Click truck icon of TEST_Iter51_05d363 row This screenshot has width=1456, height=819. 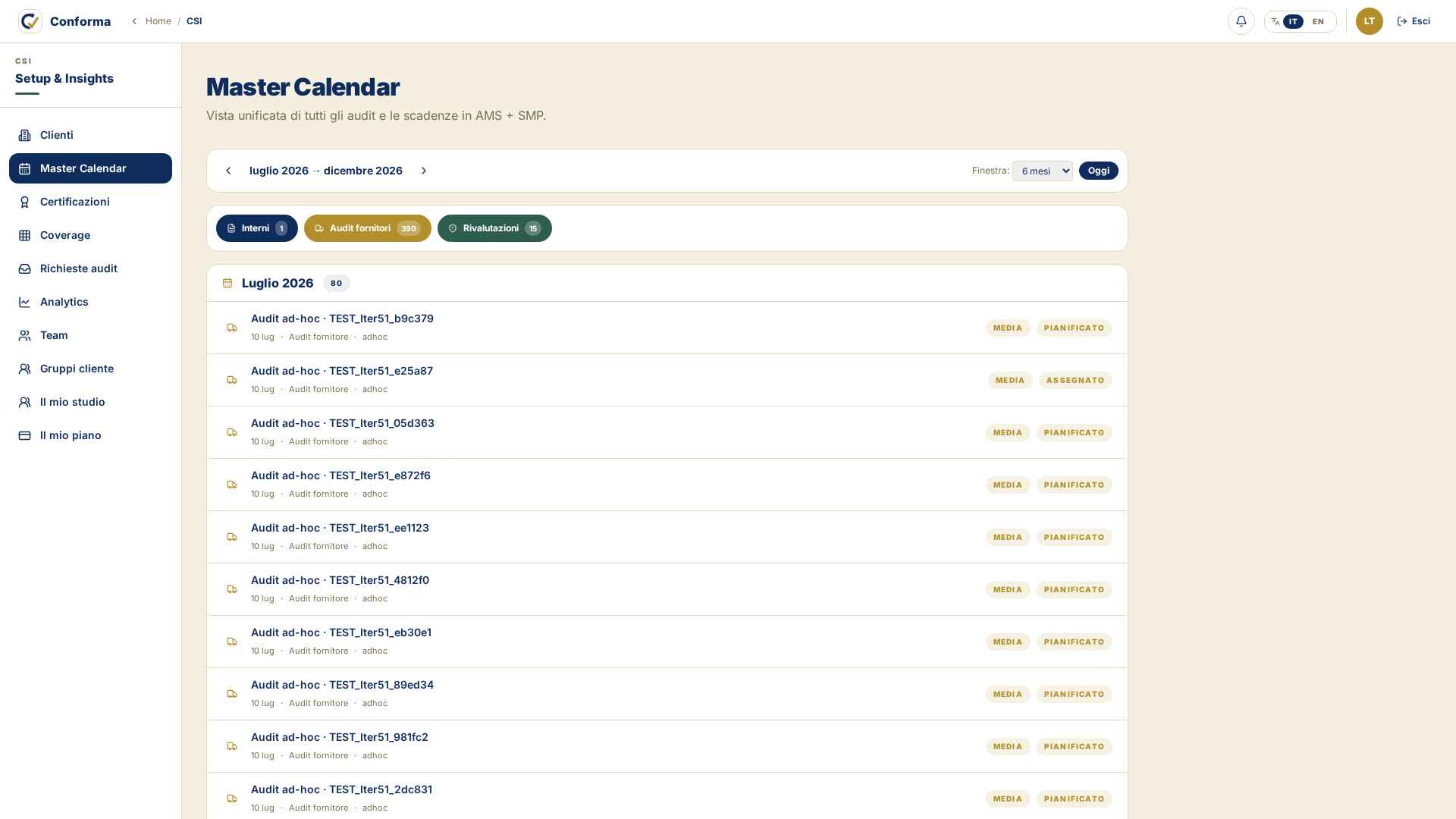coord(232,432)
